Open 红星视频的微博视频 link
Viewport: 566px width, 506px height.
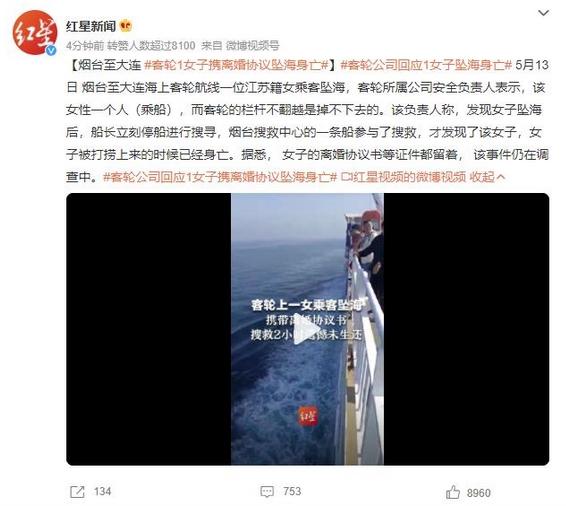click(404, 177)
